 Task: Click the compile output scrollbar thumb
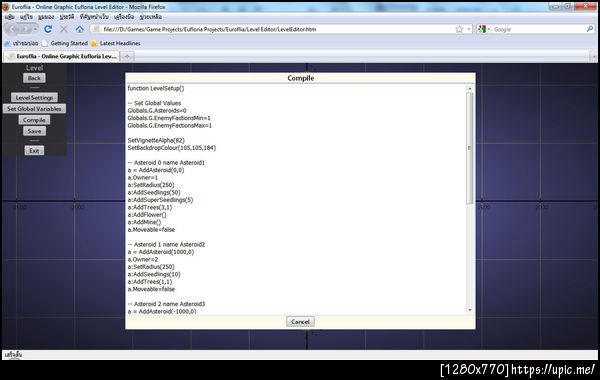tap(470, 148)
